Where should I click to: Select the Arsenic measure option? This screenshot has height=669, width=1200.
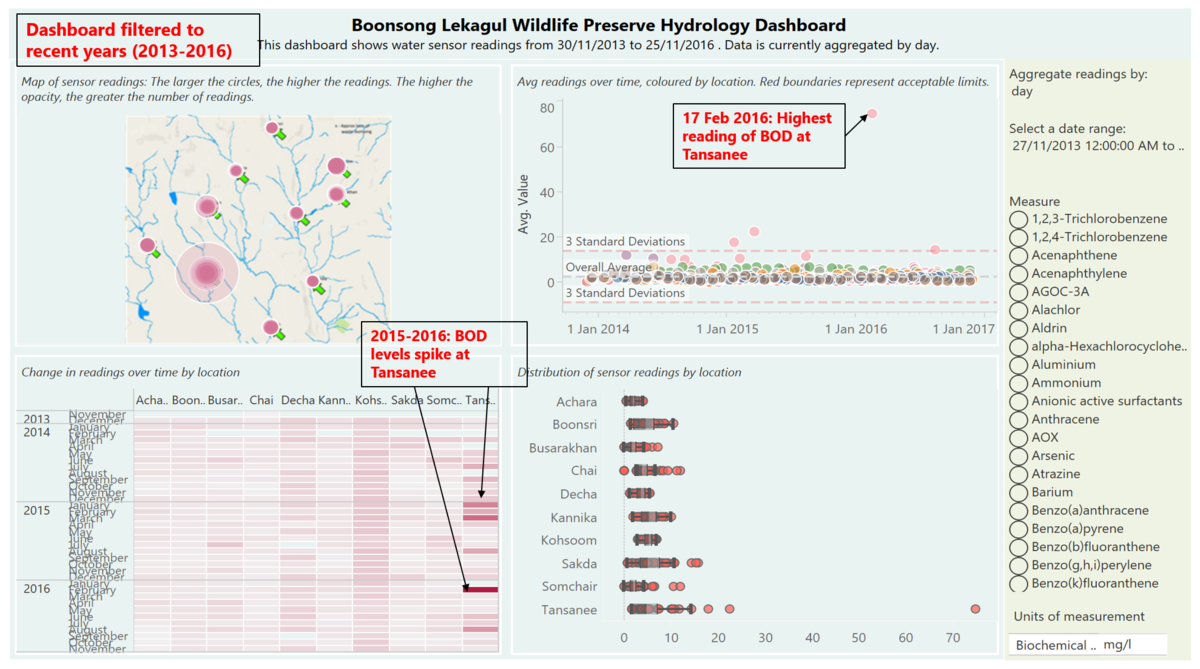coord(1019,456)
